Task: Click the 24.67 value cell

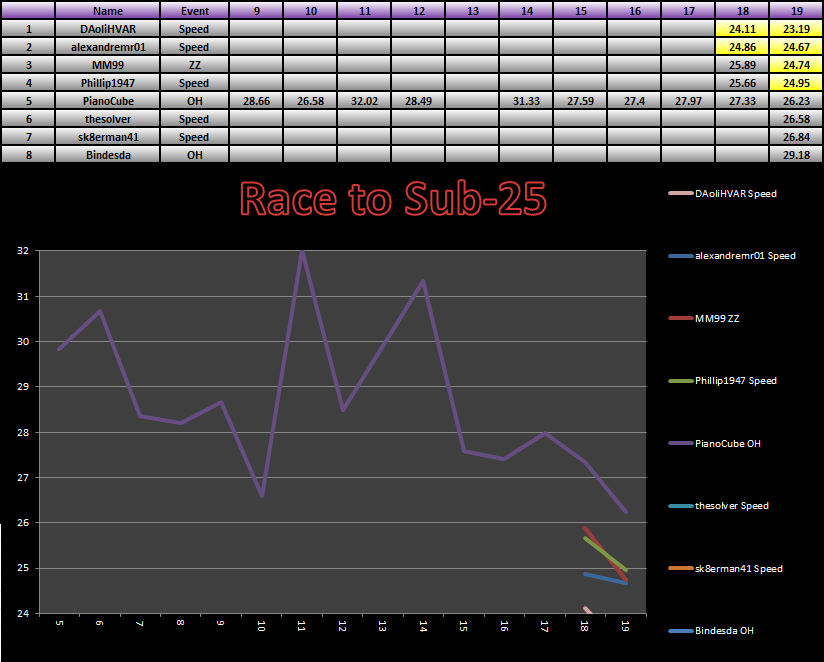Action: (x=797, y=47)
